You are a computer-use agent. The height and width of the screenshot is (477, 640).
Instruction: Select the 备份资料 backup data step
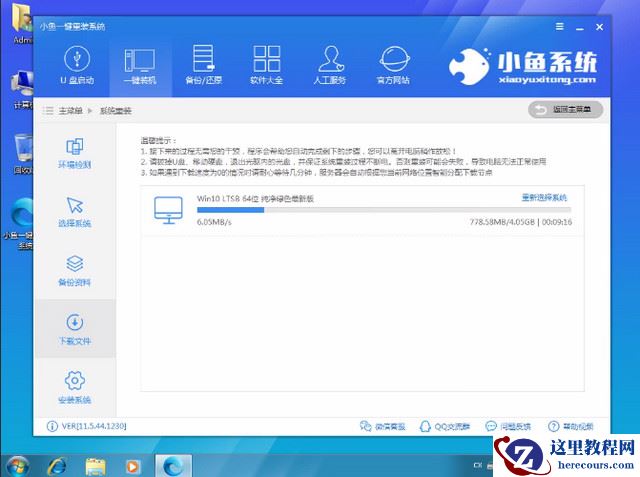tap(75, 271)
